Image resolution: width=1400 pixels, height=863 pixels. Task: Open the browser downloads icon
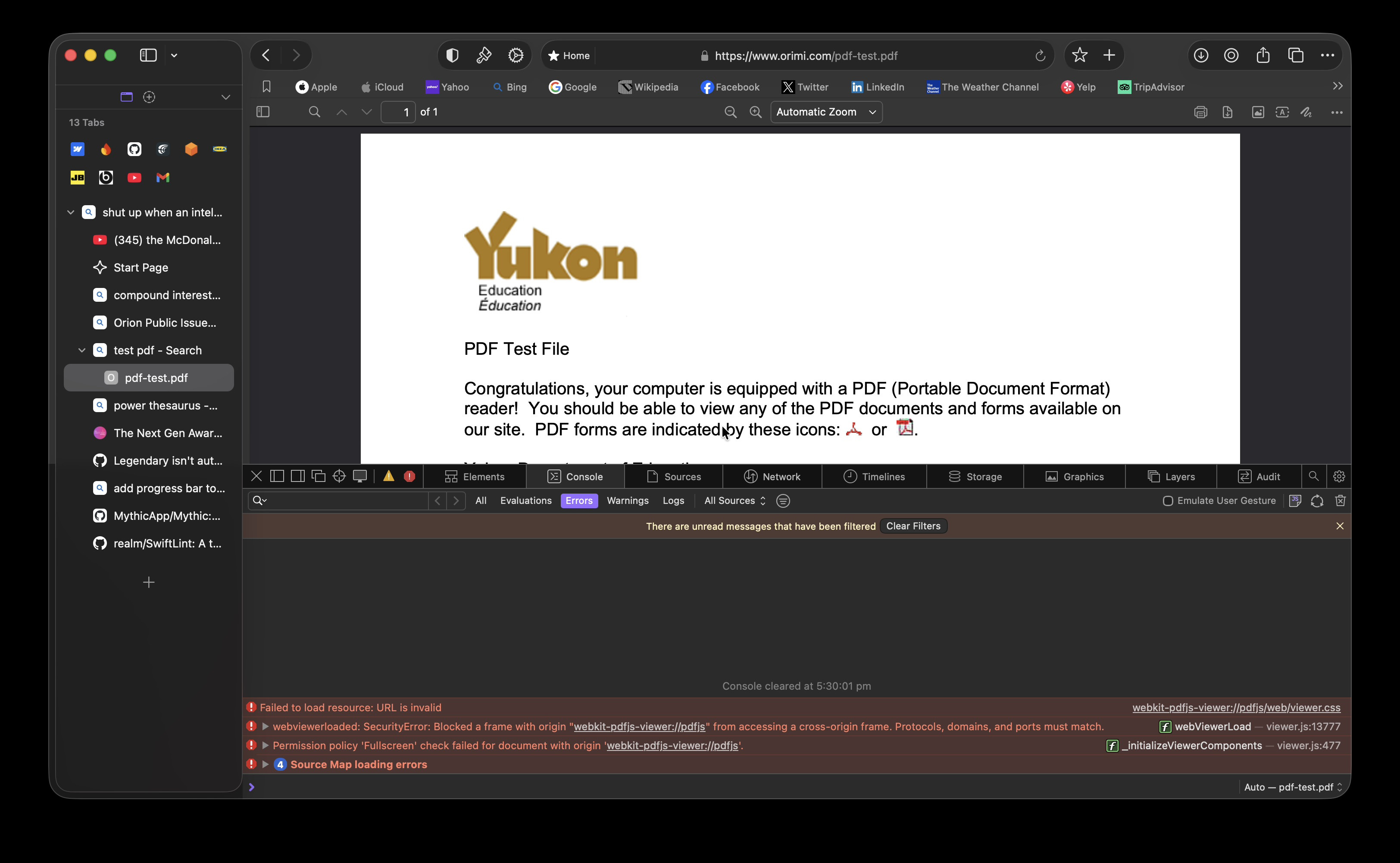[x=1201, y=55]
